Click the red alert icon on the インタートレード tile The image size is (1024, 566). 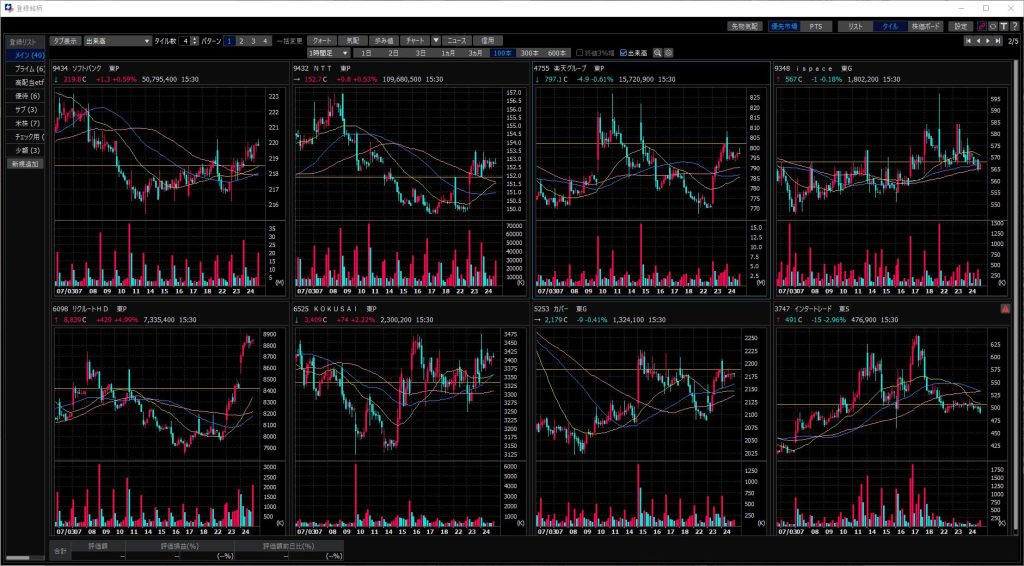[1005, 310]
